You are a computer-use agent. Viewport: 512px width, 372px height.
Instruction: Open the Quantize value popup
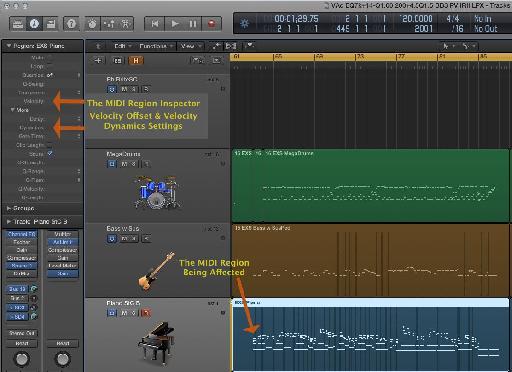(x=64, y=75)
